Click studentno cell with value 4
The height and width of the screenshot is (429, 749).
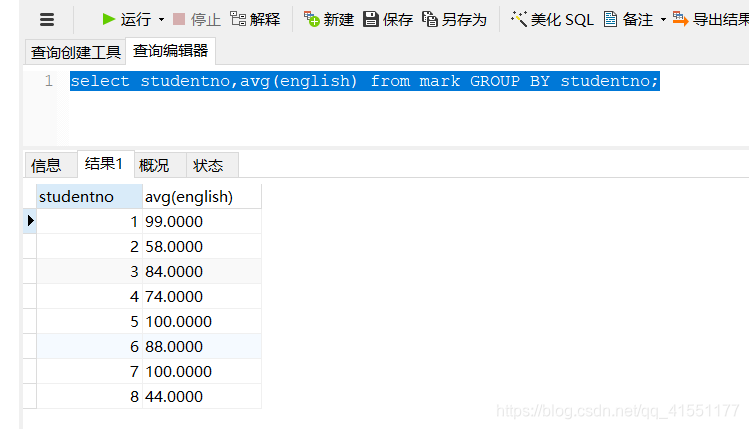tap(89, 296)
